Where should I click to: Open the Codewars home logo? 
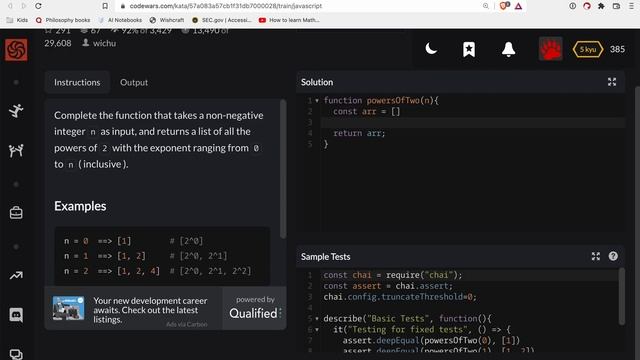pyautogui.click(x=16, y=50)
